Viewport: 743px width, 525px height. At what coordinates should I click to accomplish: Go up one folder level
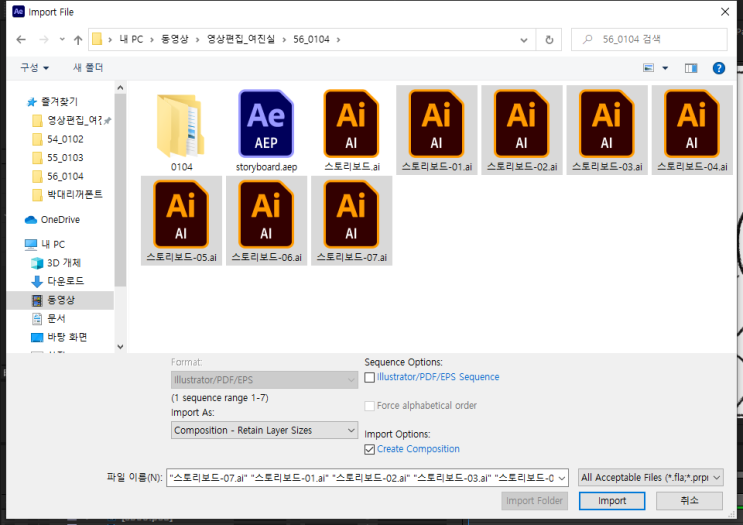(x=78, y=40)
